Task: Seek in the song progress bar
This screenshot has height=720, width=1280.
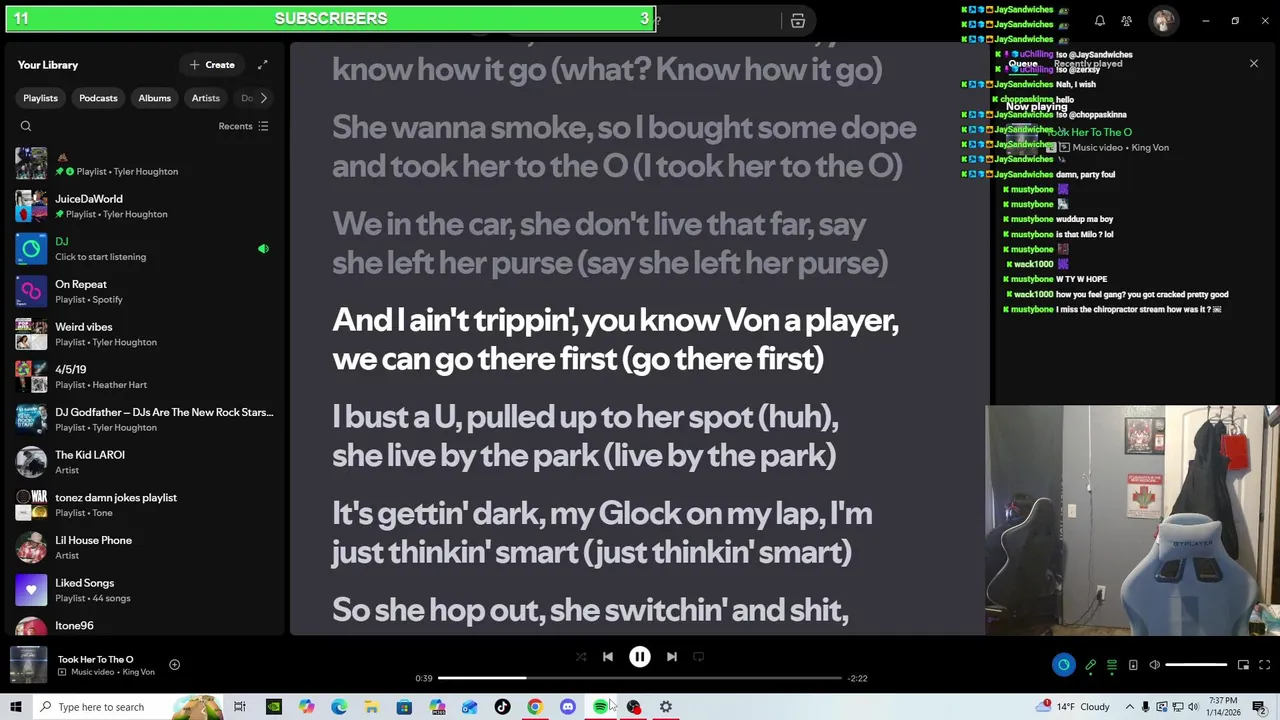Action: pyautogui.click(x=640, y=678)
